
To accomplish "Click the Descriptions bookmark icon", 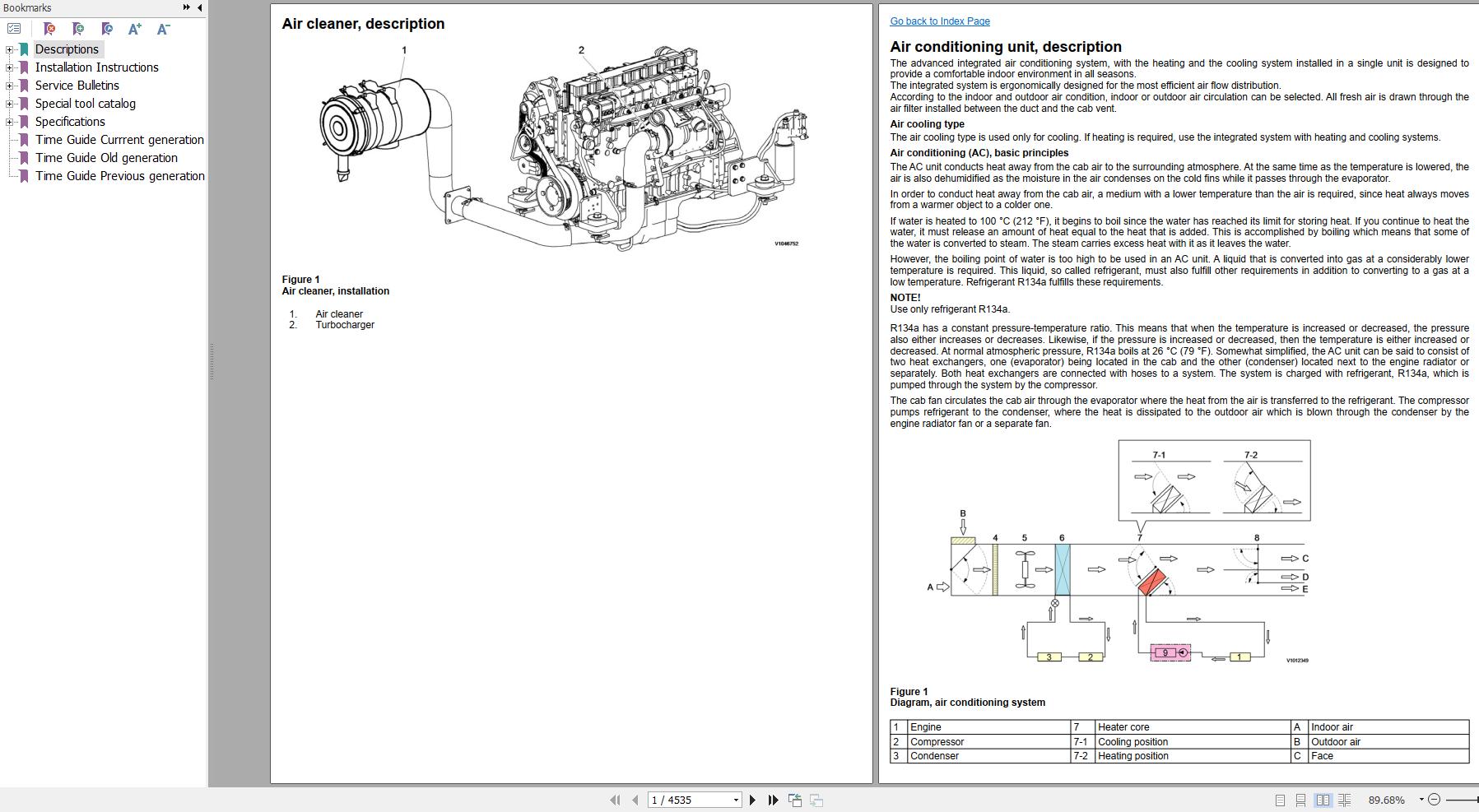I will pos(24,49).
